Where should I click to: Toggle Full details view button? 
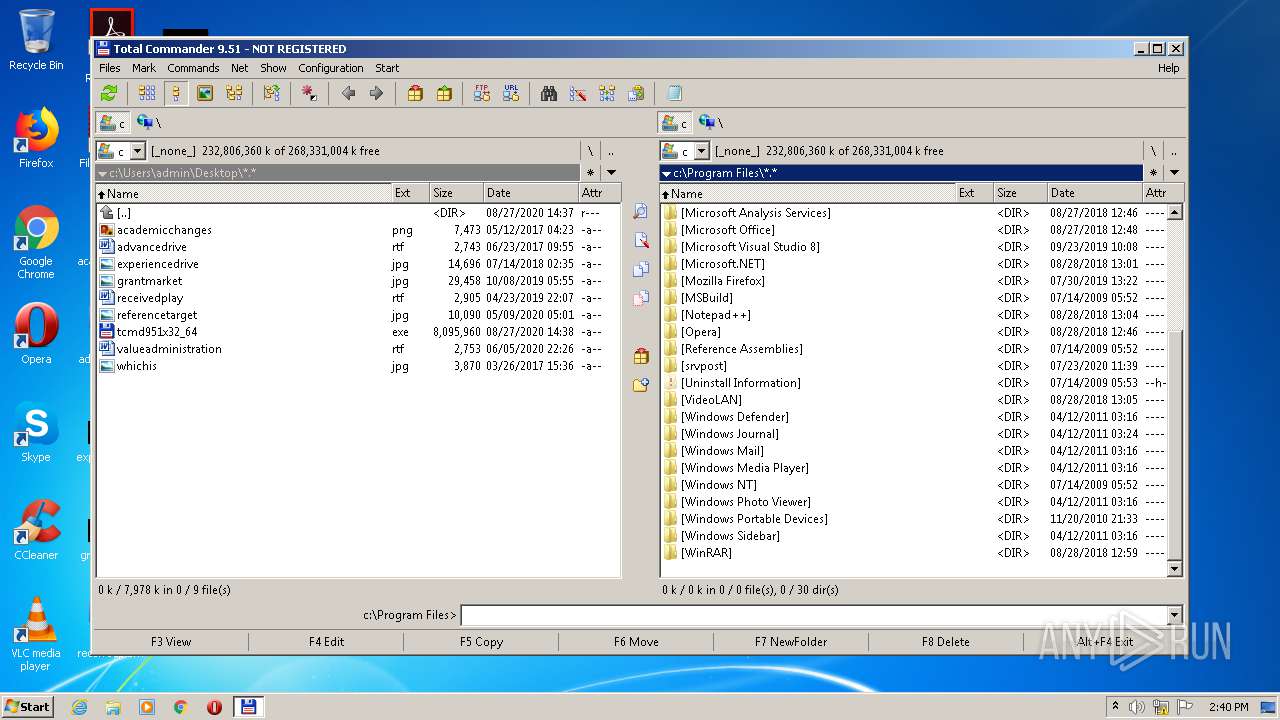pos(176,93)
